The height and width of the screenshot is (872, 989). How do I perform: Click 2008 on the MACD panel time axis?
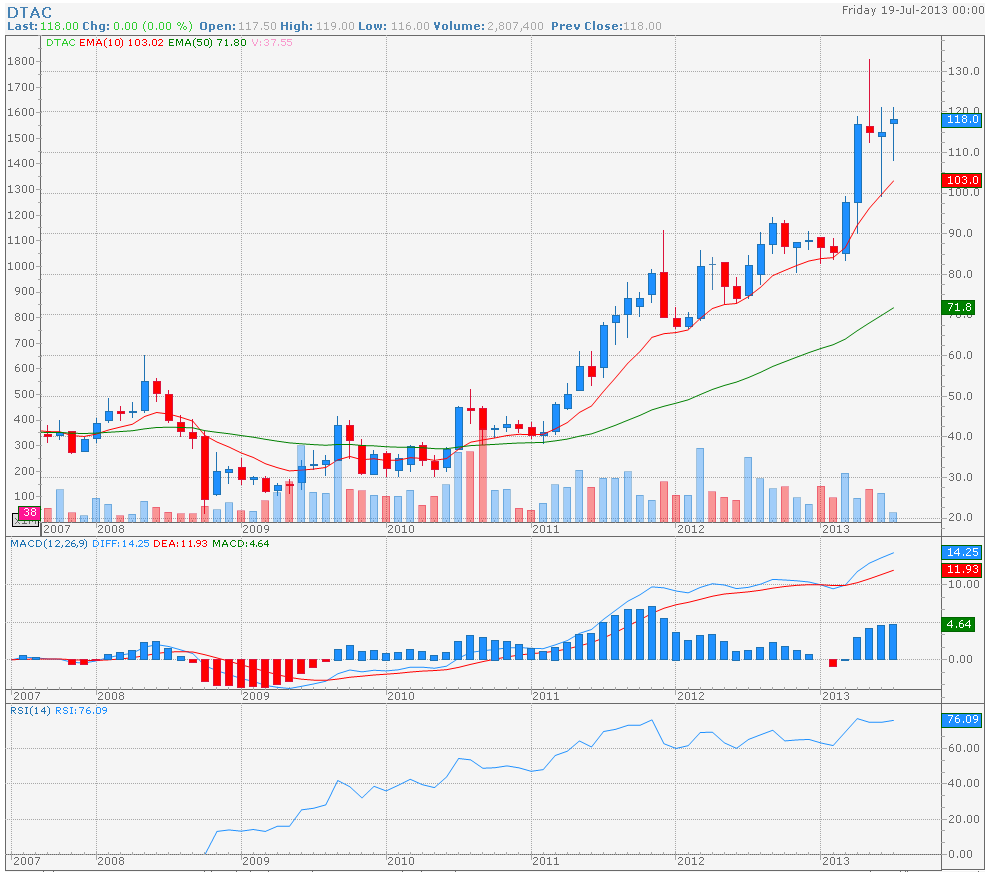(x=111, y=696)
